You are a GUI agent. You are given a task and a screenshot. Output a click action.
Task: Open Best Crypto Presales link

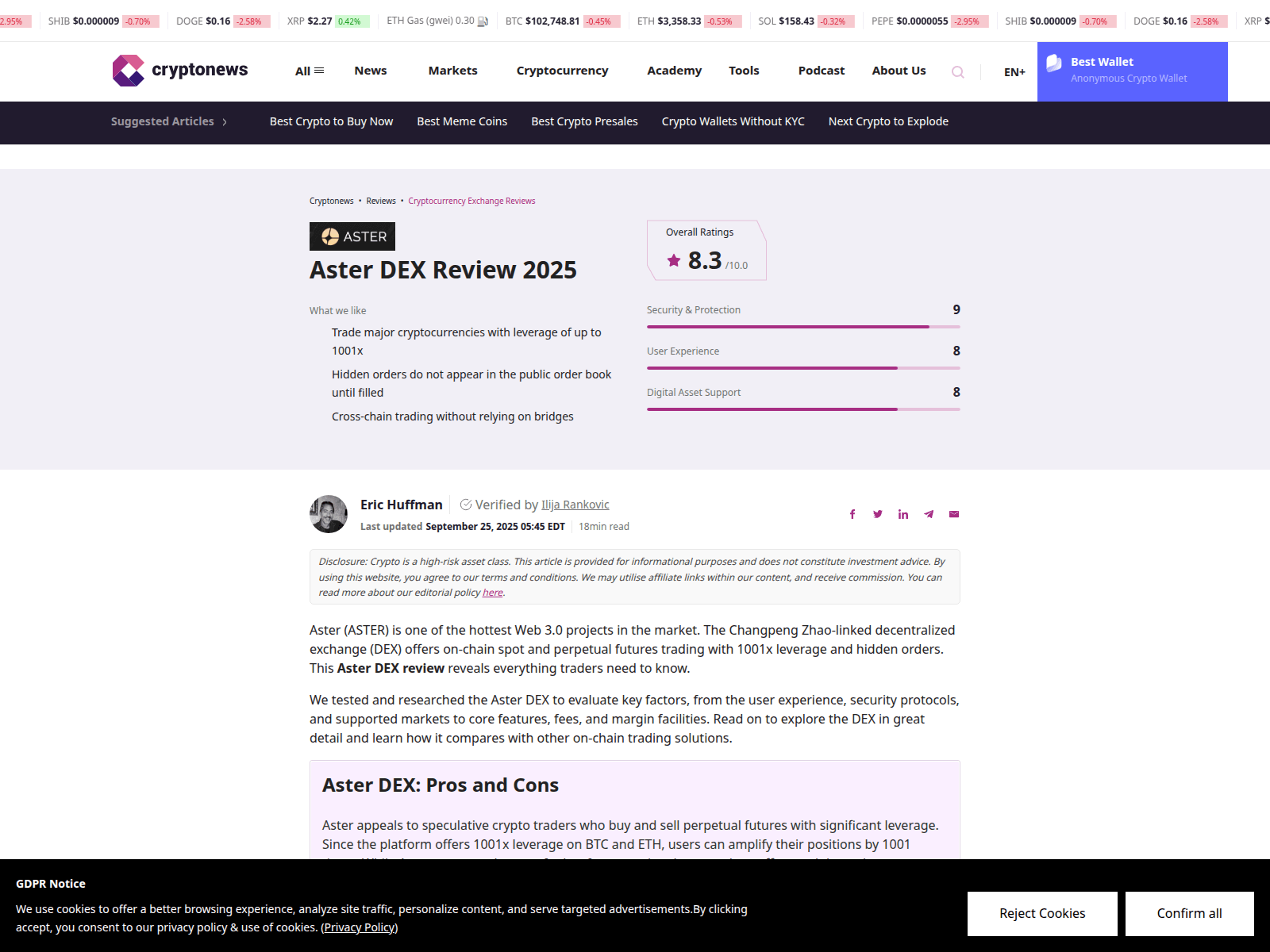click(x=585, y=121)
